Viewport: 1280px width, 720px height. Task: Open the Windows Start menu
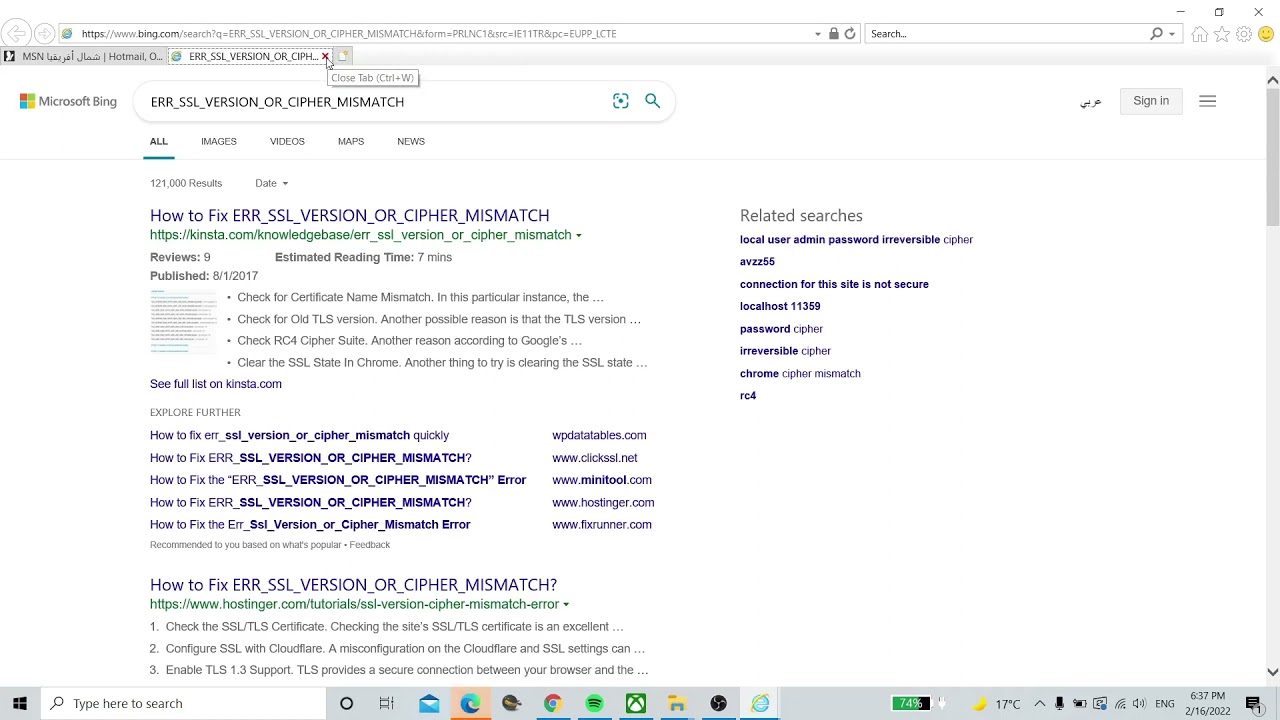[20, 703]
